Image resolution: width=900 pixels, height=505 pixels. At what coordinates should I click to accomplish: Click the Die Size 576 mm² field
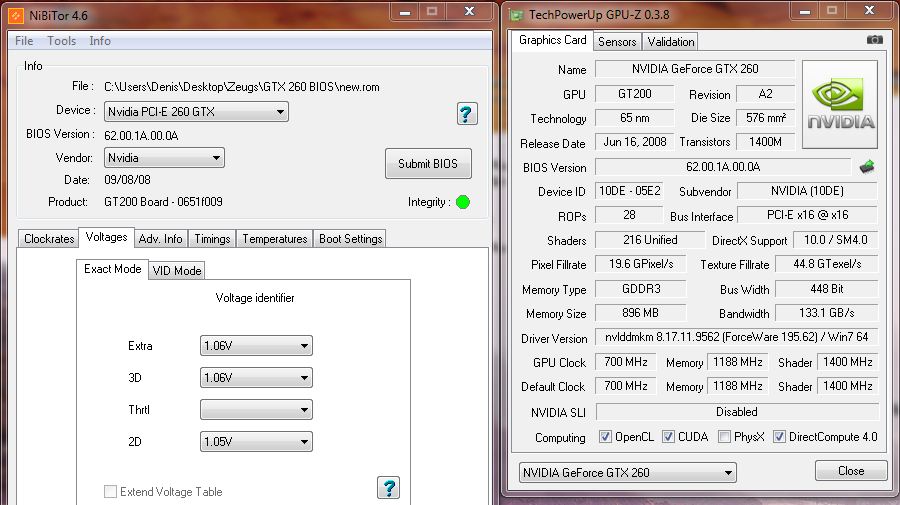(766, 118)
